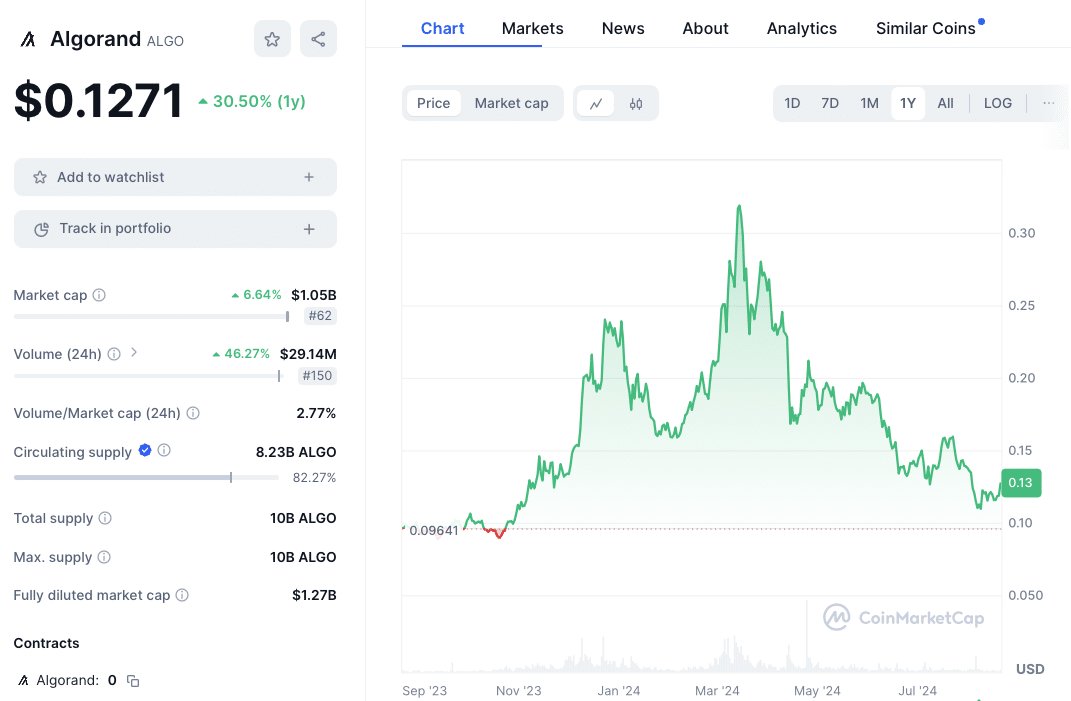Click the 0.09641 starting price label
Viewport: 1071px width, 701px height.
434,530
